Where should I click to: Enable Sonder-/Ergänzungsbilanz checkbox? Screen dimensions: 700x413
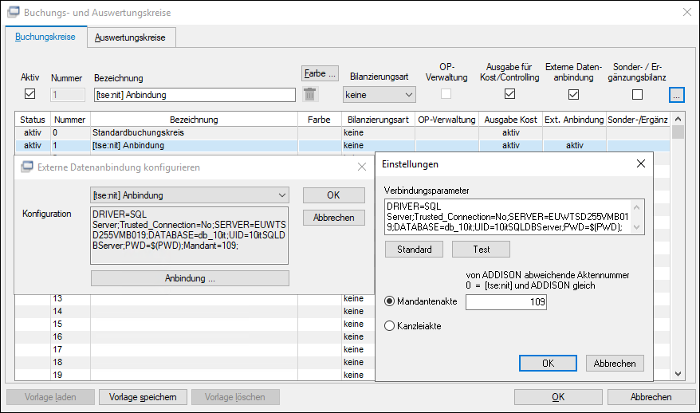point(637,94)
